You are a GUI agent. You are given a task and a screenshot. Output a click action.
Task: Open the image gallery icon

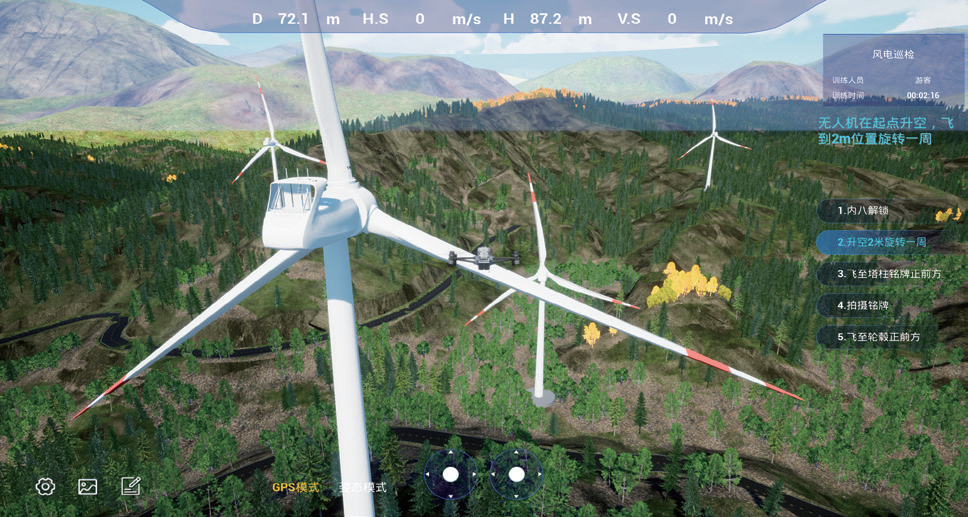coord(88,487)
